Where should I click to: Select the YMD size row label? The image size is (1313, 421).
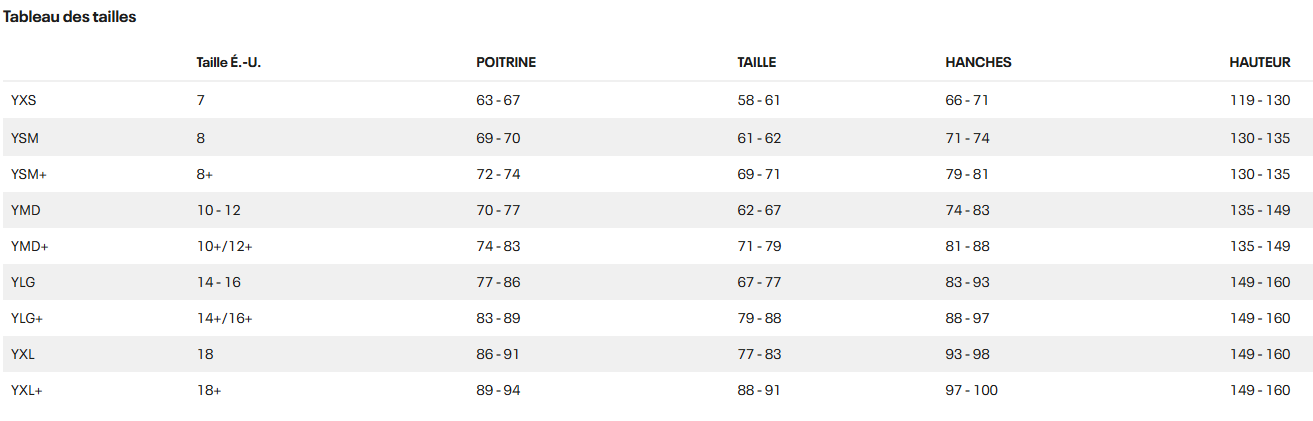(26, 210)
